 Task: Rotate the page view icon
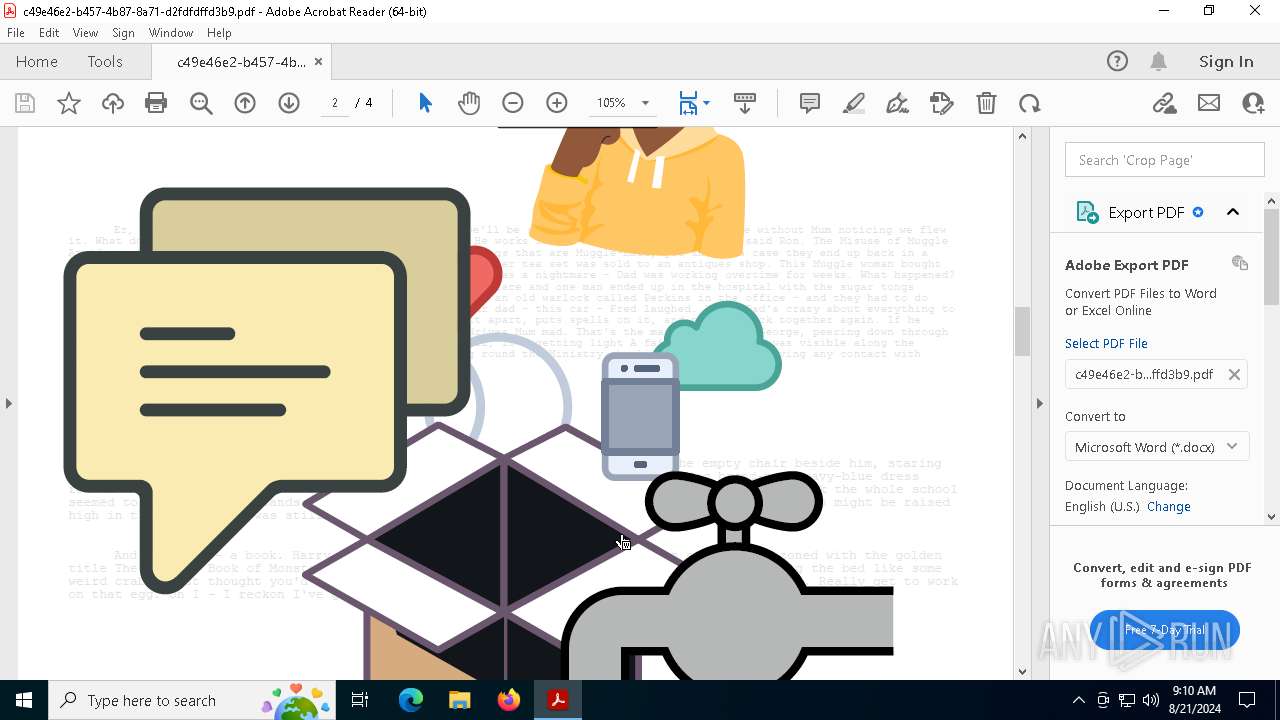pyautogui.click(x=1030, y=103)
